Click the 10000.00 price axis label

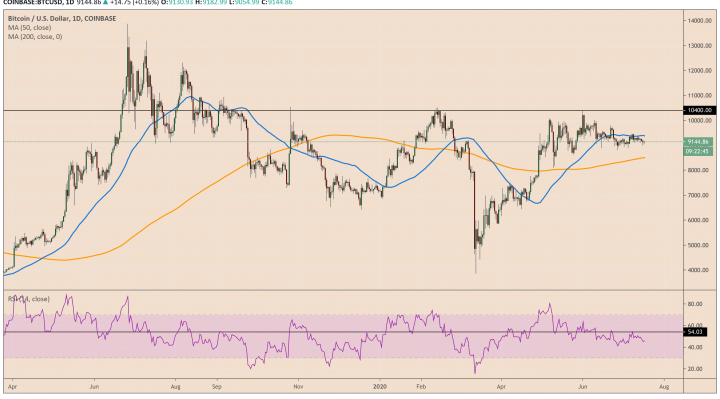700,121
